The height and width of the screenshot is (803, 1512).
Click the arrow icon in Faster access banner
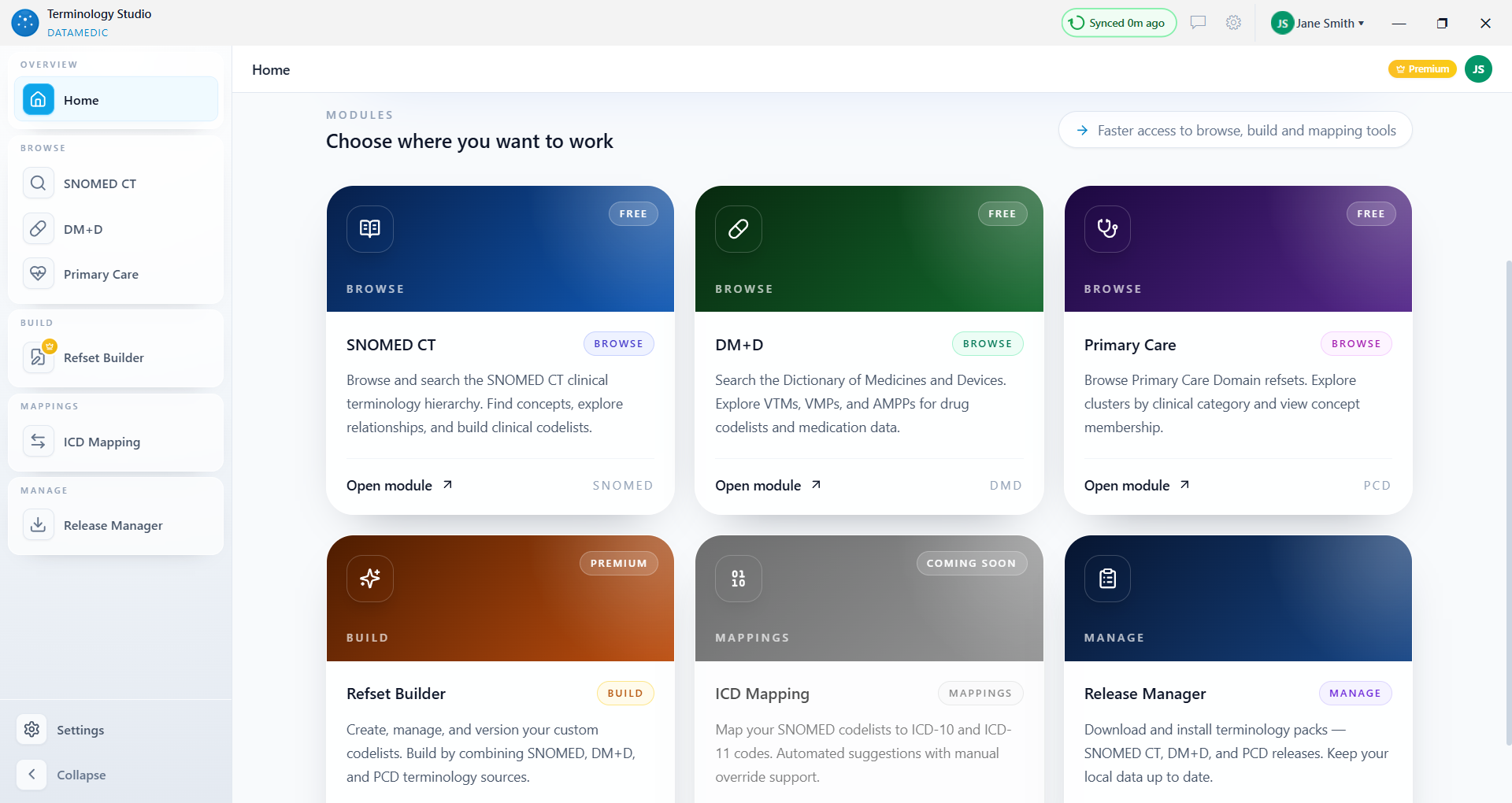(1082, 131)
